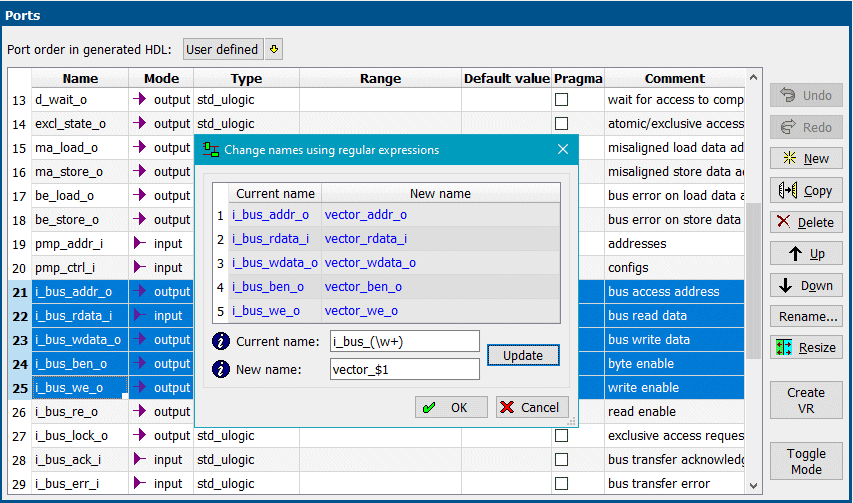Toggle Pragma checkbox for excl_state_o
The image size is (853, 503).
561,123
